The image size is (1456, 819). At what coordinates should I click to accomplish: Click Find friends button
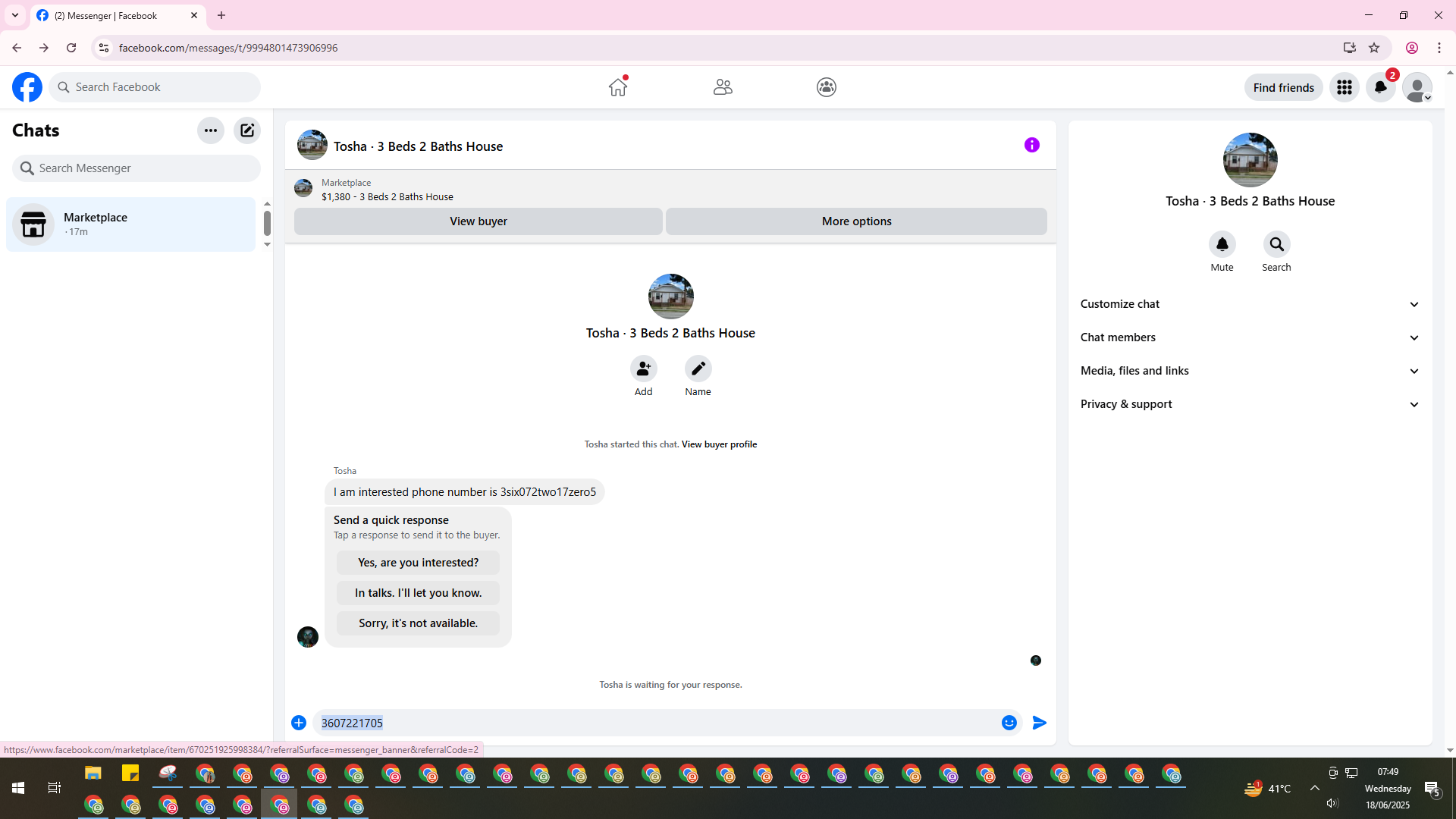(x=1284, y=87)
